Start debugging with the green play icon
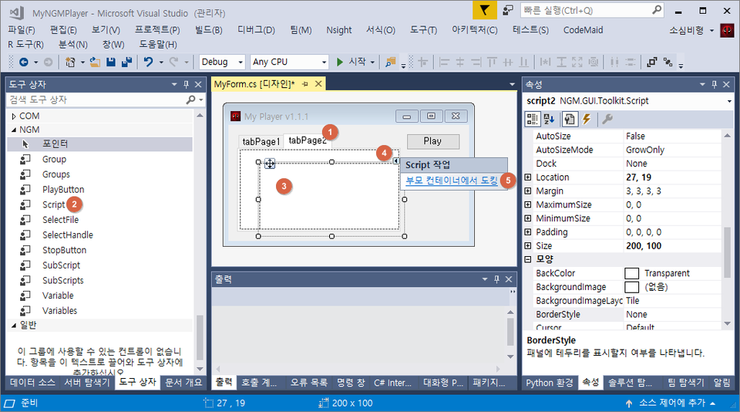 [x=339, y=62]
